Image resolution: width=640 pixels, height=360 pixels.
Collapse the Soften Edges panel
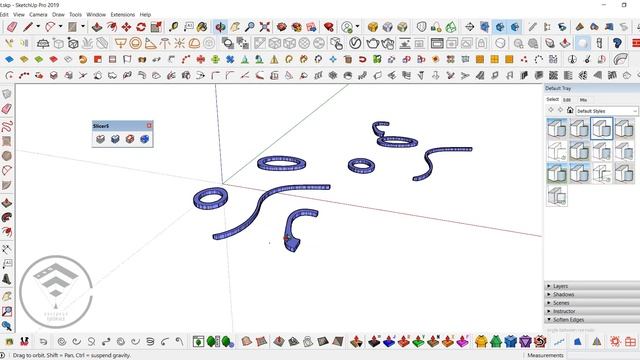[592, 320]
